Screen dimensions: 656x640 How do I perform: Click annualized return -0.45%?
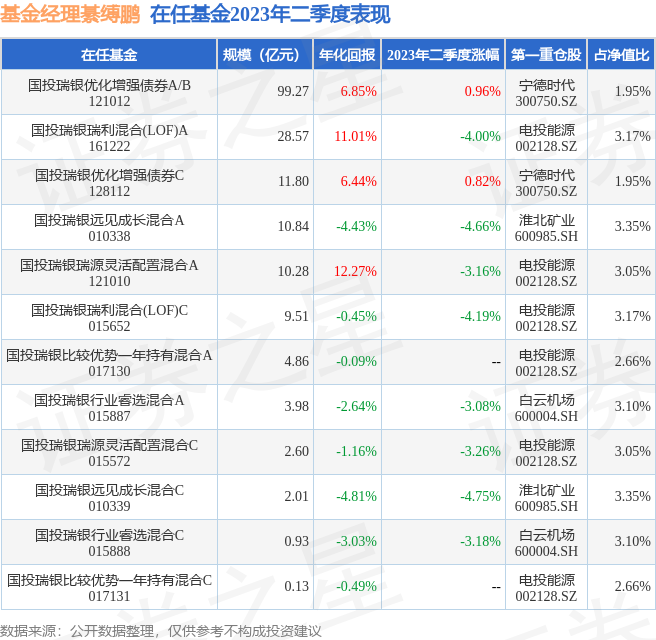(356, 316)
